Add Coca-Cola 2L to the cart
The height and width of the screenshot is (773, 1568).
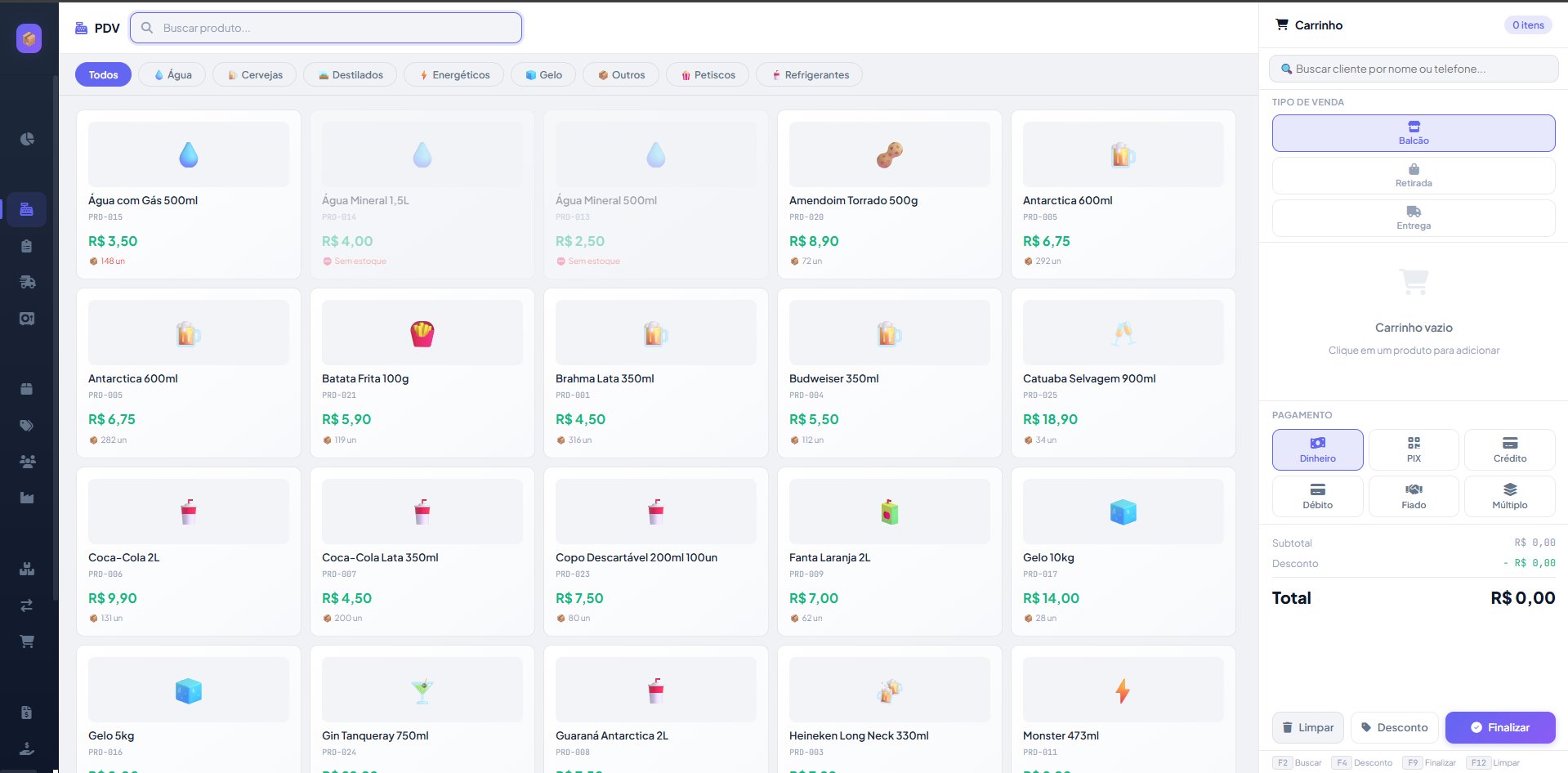pos(189,552)
